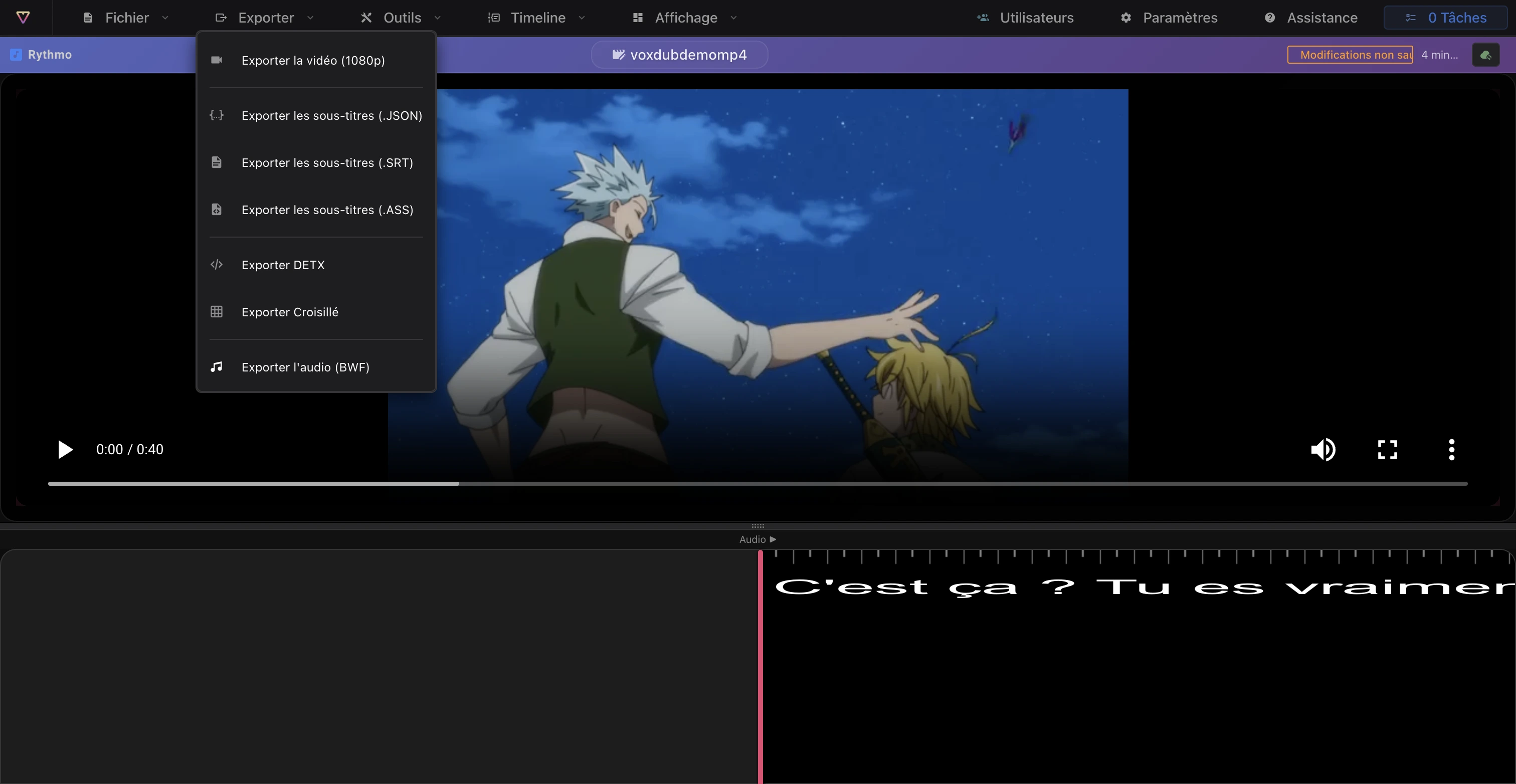Open the Outils menu
The height and width of the screenshot is (784, 1516).
(402, 18)
